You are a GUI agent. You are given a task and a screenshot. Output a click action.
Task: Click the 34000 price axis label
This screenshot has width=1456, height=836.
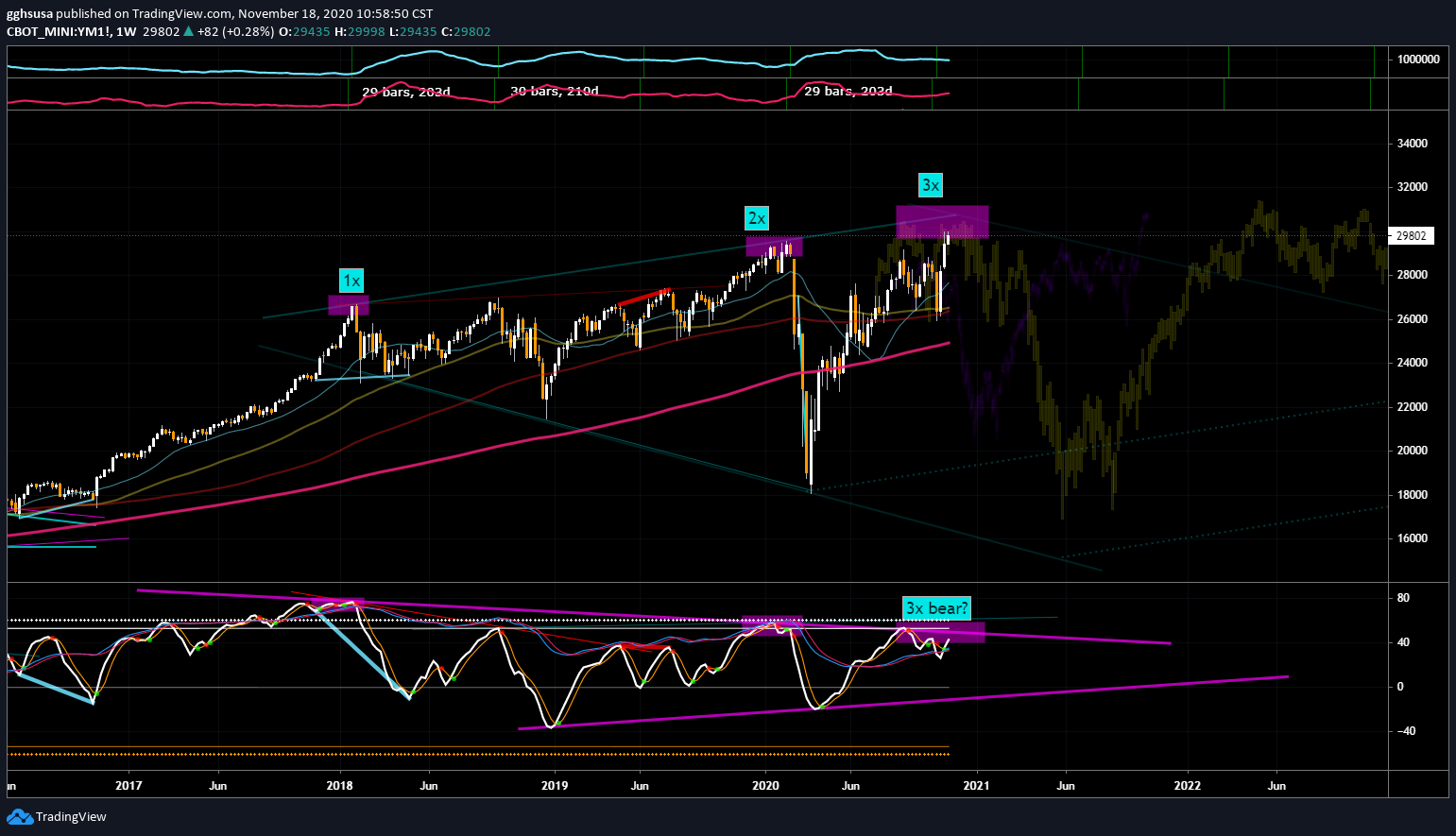pyautogui.click(x=1413, y=144)
